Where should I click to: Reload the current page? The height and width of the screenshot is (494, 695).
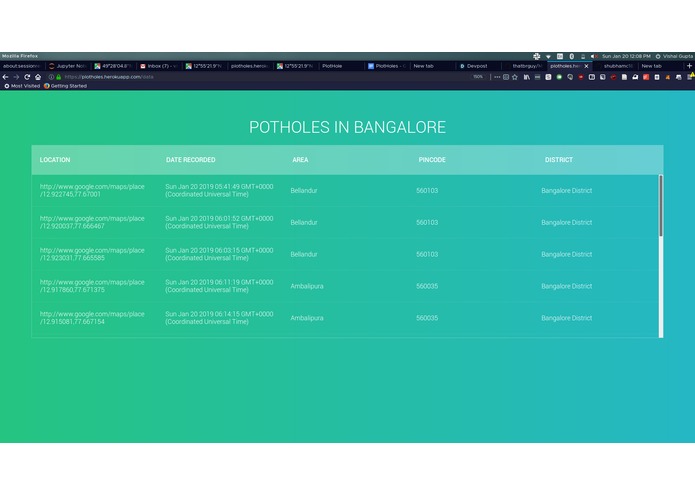pyautogui.click(x=27, y=77)
